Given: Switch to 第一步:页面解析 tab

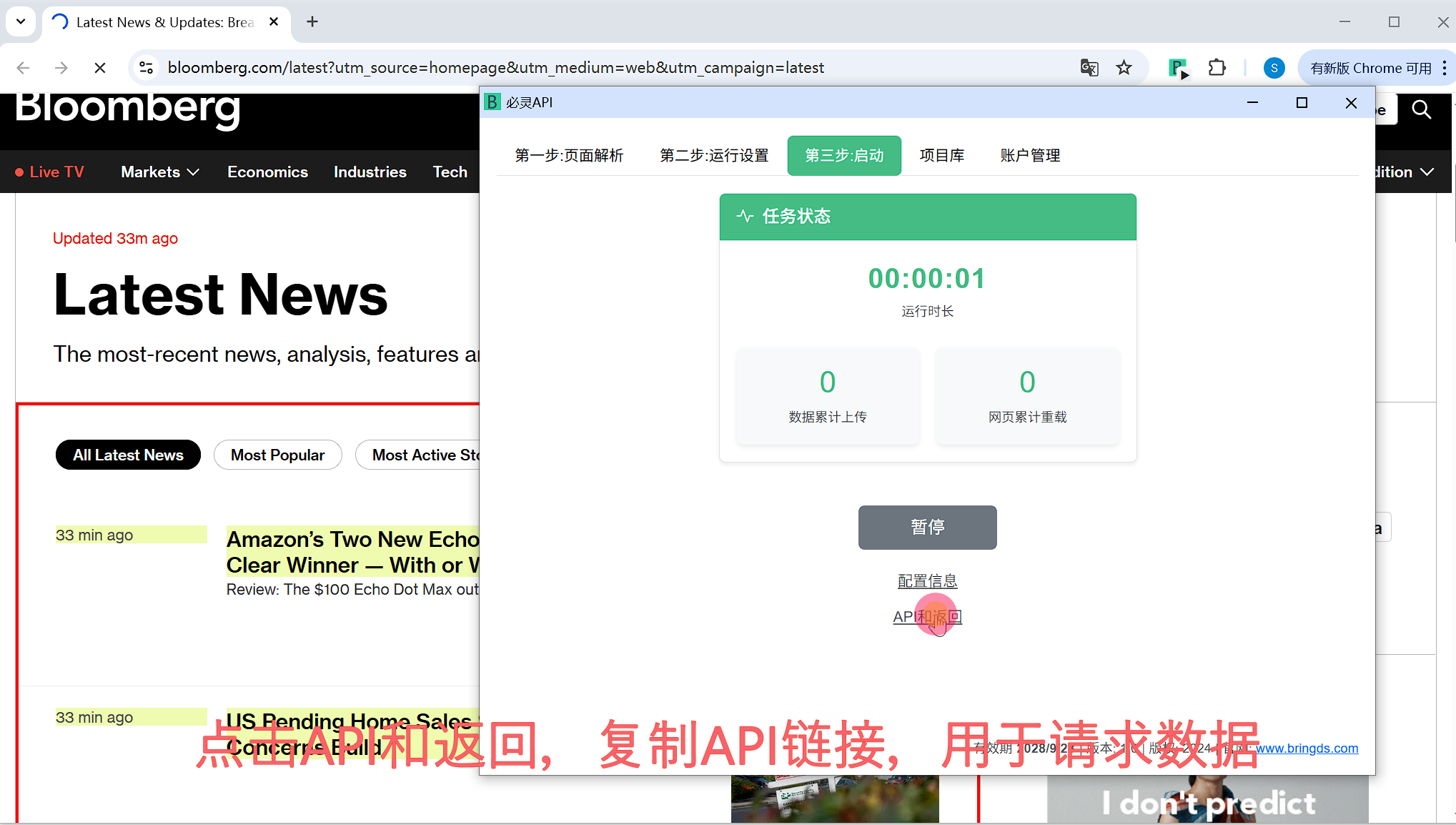Looking at the screenshot, I should click(569, 155).
